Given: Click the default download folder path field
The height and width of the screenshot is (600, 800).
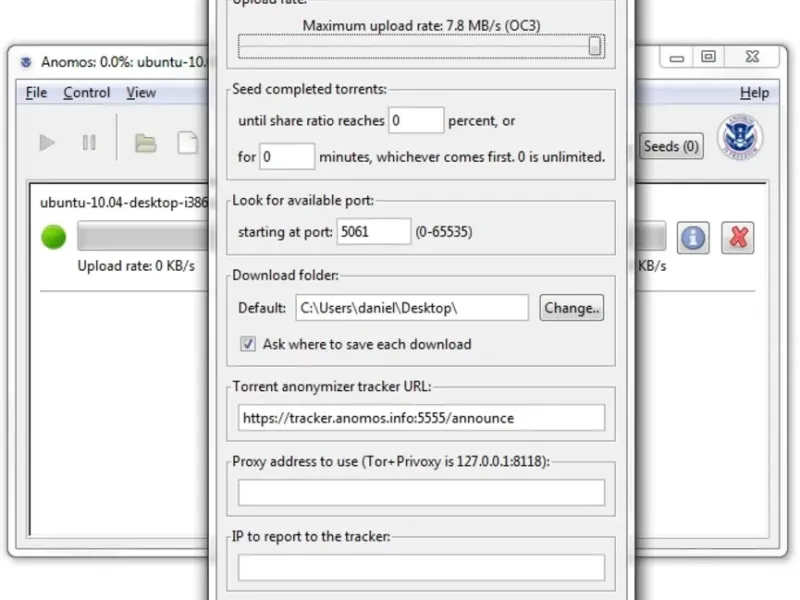Looking at the screenshot, I should (412, 308).
